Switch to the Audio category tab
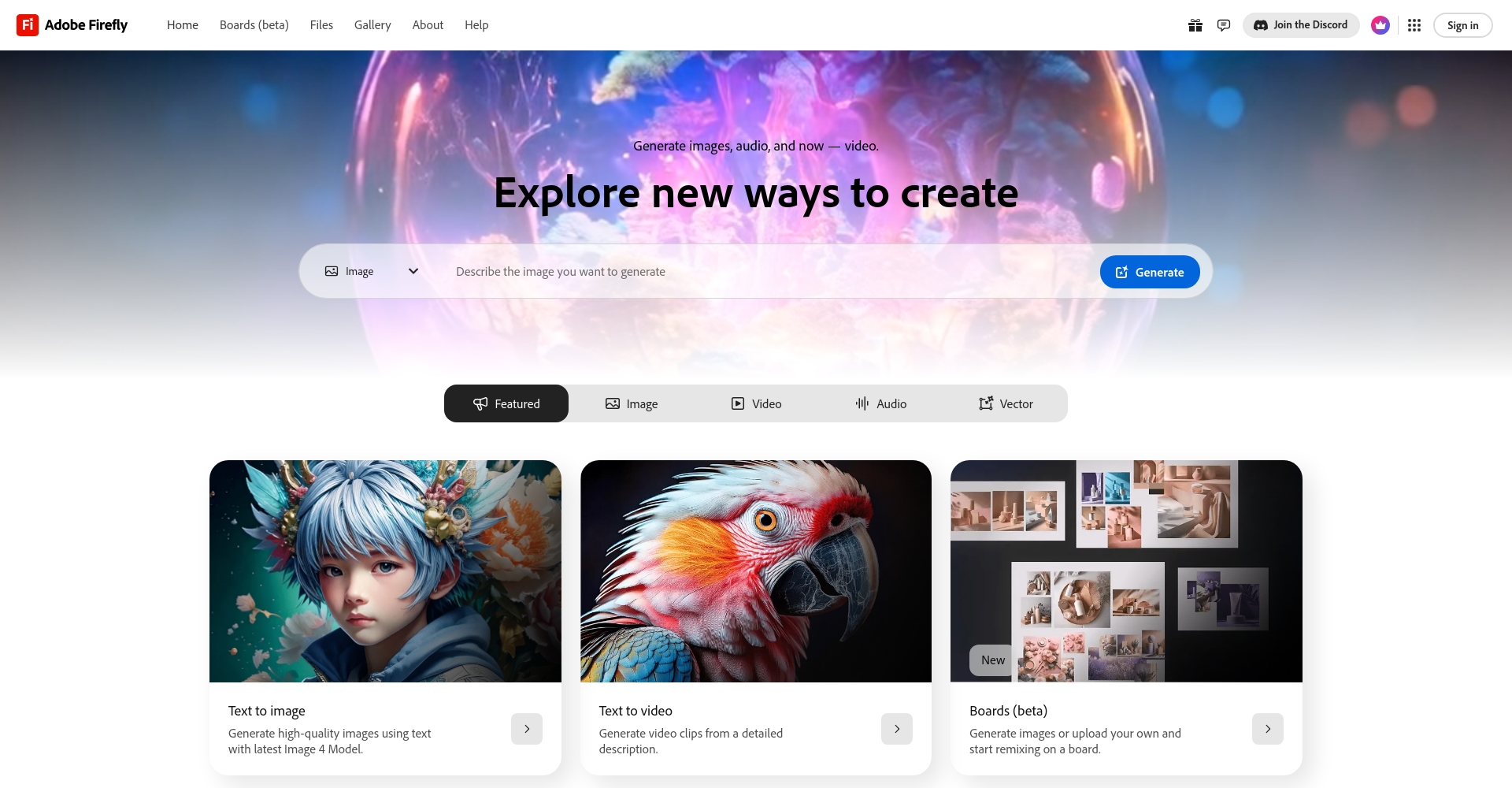 point(880,403)
